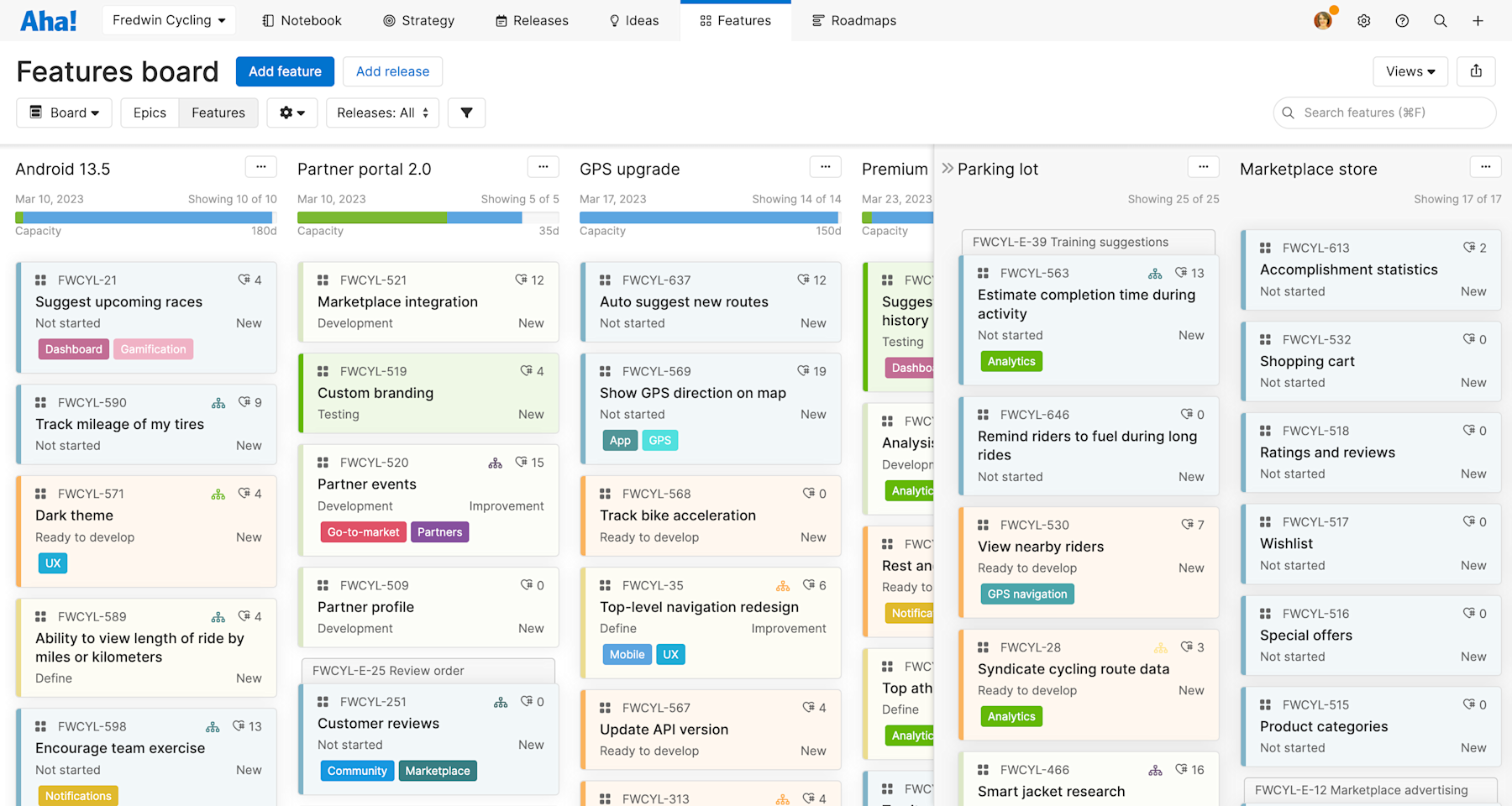
Task: Click the Search features field
Action: point(1384,113)
